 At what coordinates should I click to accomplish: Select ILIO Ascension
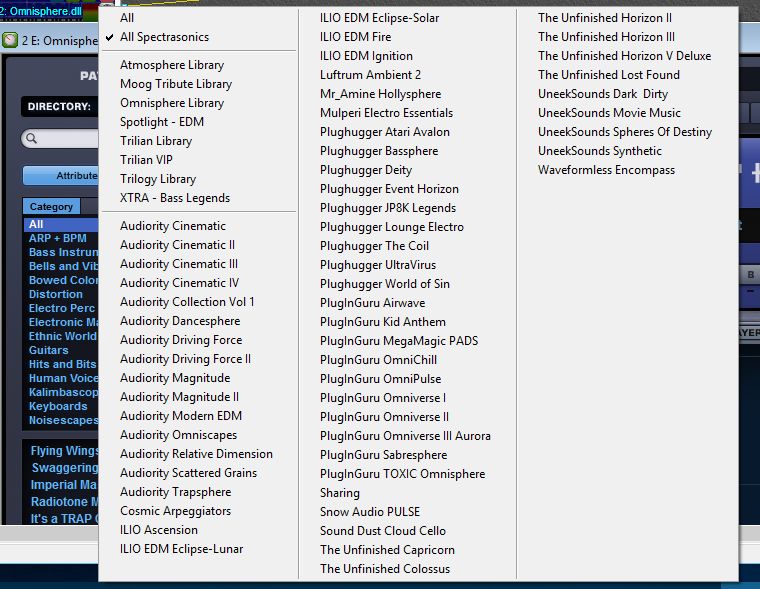(159, 530)
